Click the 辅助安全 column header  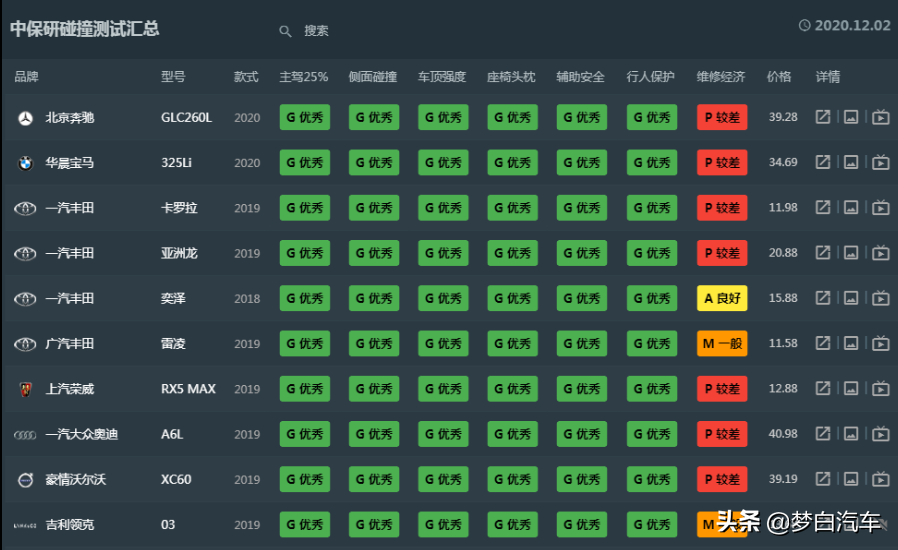(581, 77)
